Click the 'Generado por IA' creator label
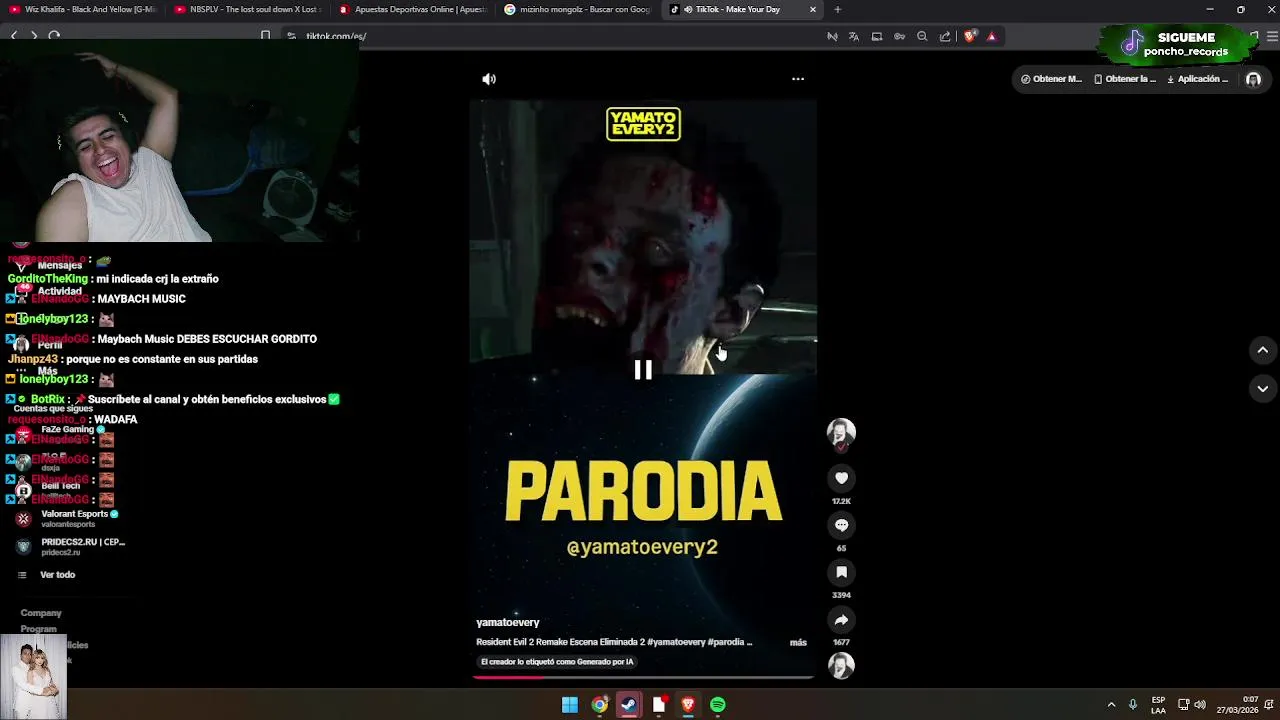Image resolution: width=1280 pixels, height=720 pixels. (557, 662)
